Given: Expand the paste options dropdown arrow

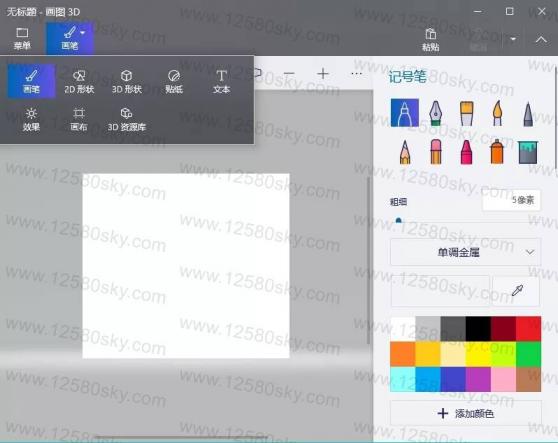Looking at the screenshot, I should [x=513, y=39].
